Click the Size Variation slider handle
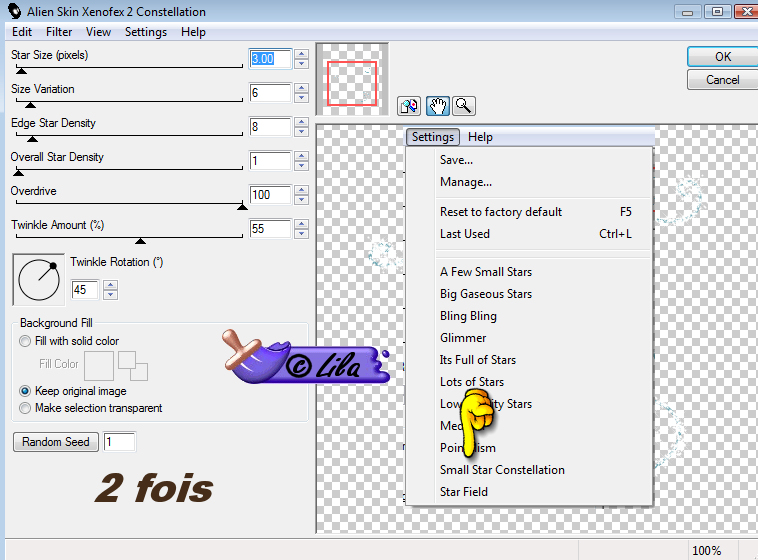 [30, 105]
